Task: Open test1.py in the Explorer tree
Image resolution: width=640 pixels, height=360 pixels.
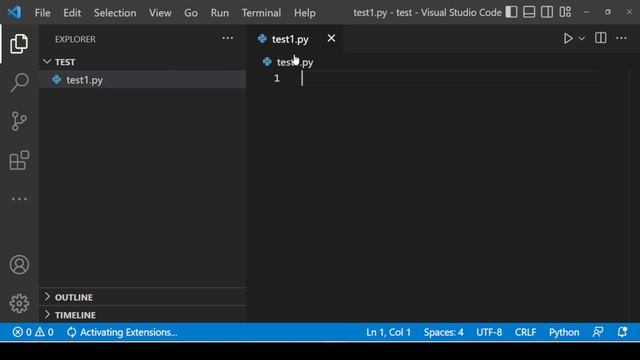Action: (x=142, y=80)
